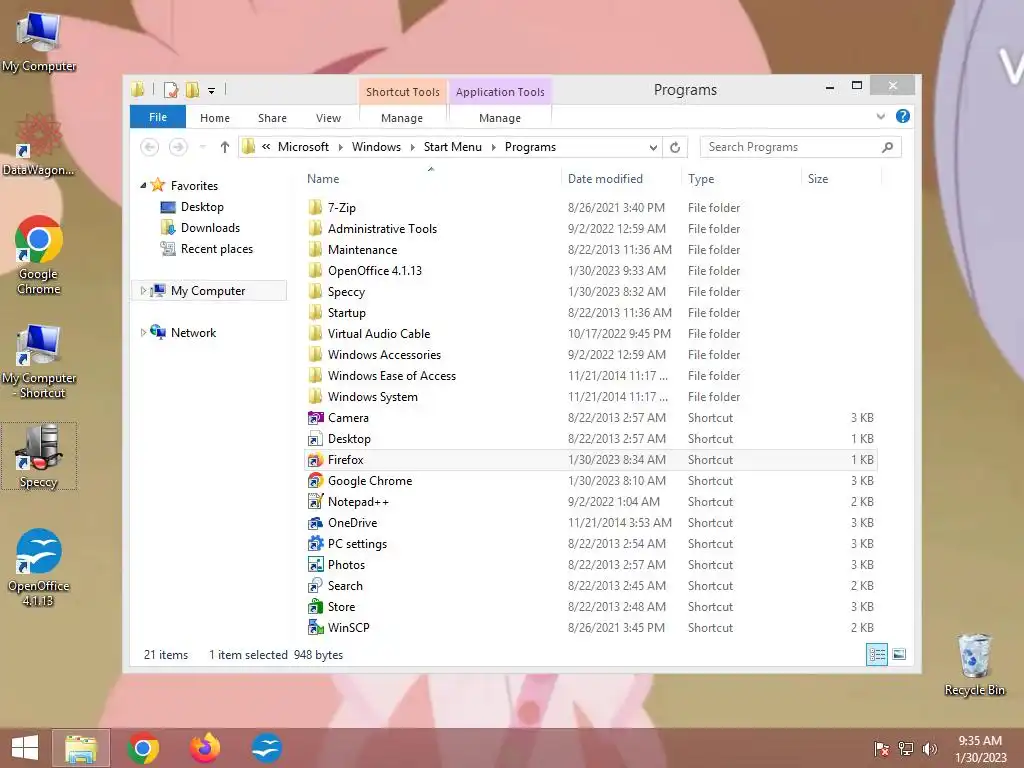Select the Search shortcut icon
This screenshot has width=1024, height=768.
tap(315, 586)
